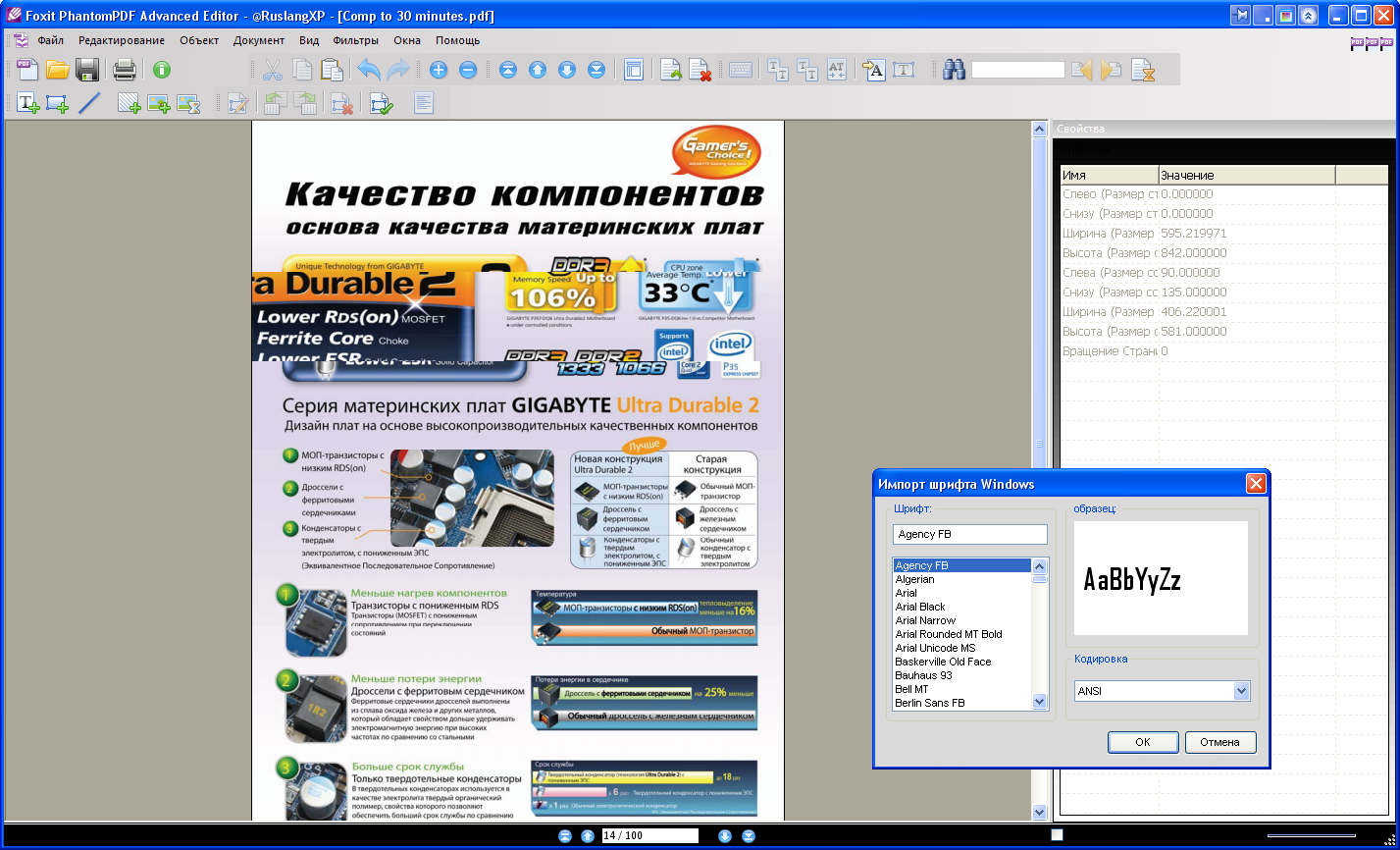Screen dimensions: 1400x850
Task: Select Arial Black in font list
Action: (x=920, y=607)
